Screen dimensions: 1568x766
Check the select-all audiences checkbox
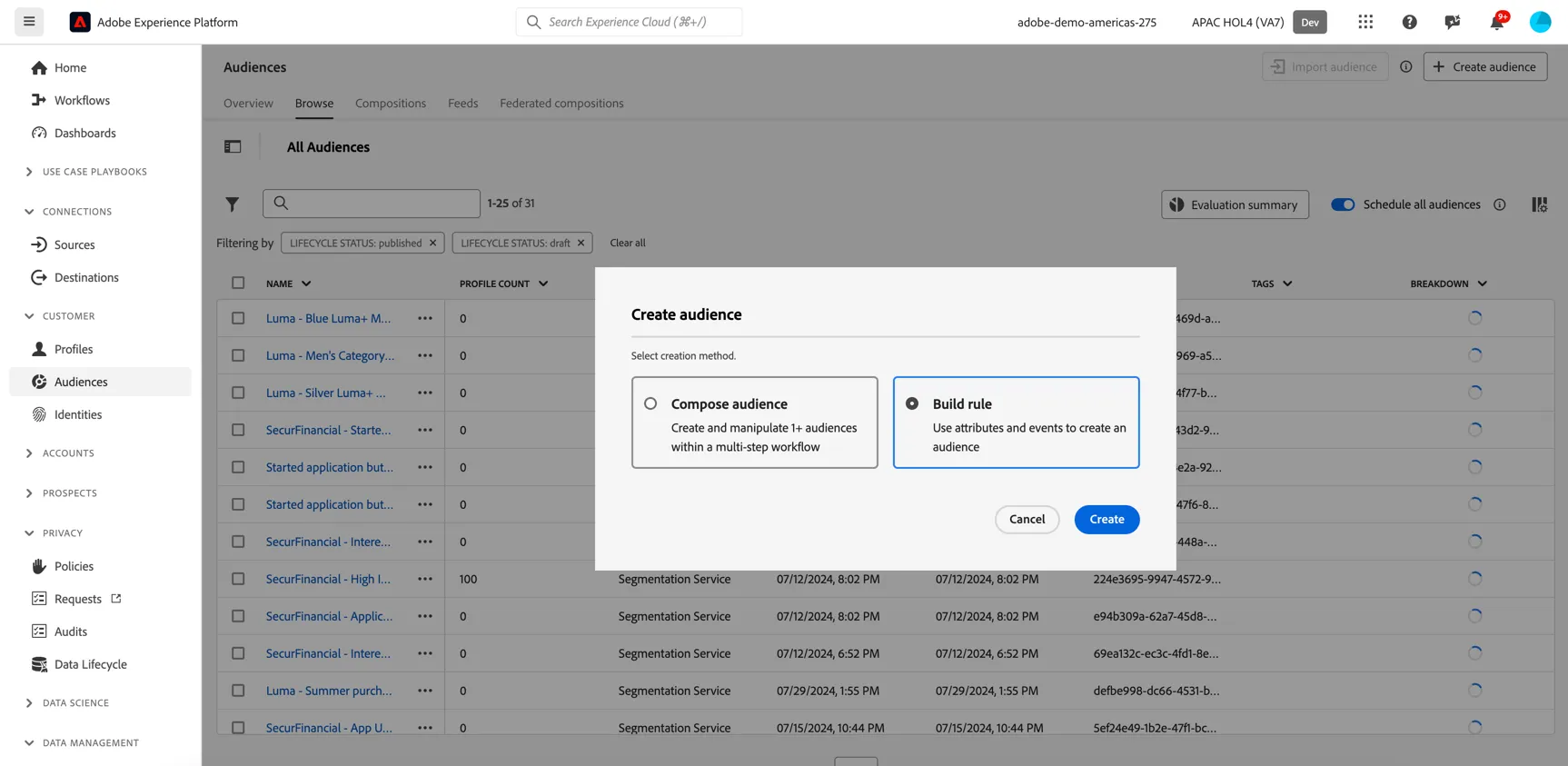pyautogui.click(x=238, y=283)
